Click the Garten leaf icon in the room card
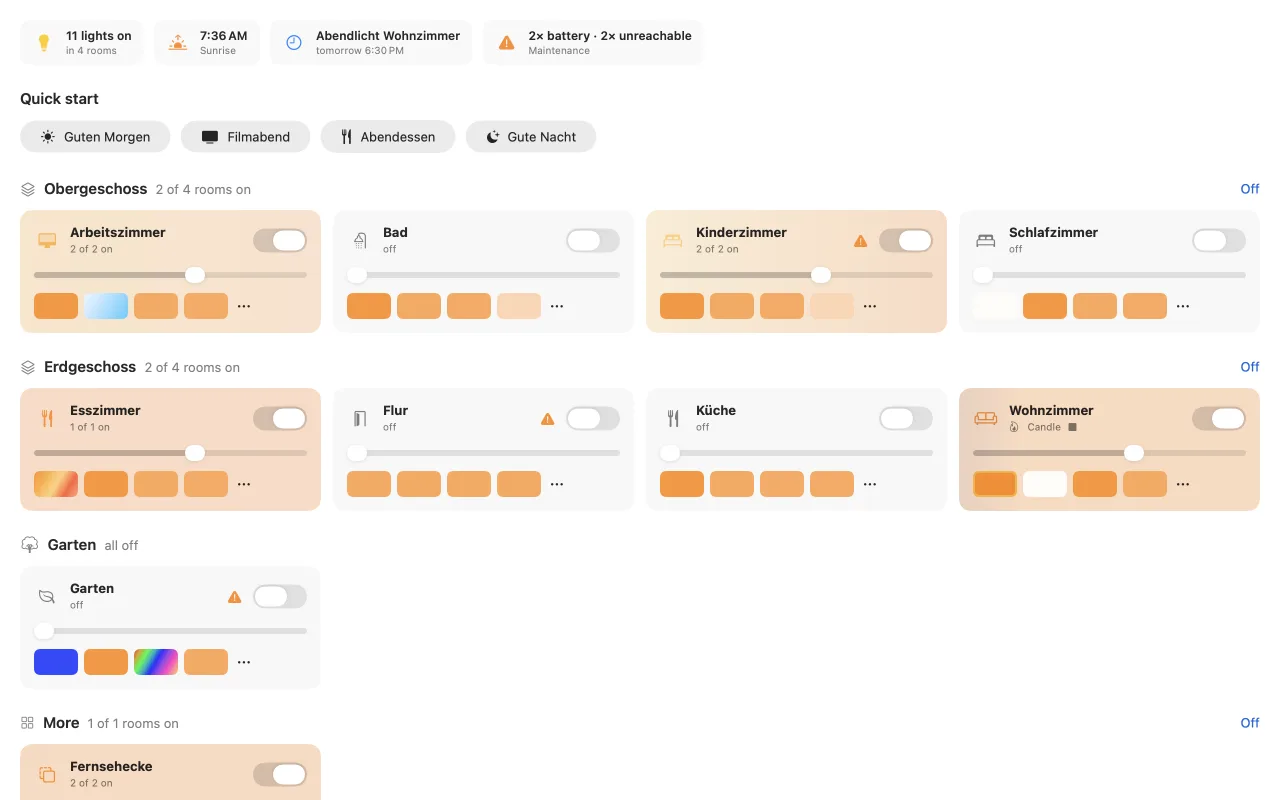This screenshot has height=800, width=1280. coord(47,596)
